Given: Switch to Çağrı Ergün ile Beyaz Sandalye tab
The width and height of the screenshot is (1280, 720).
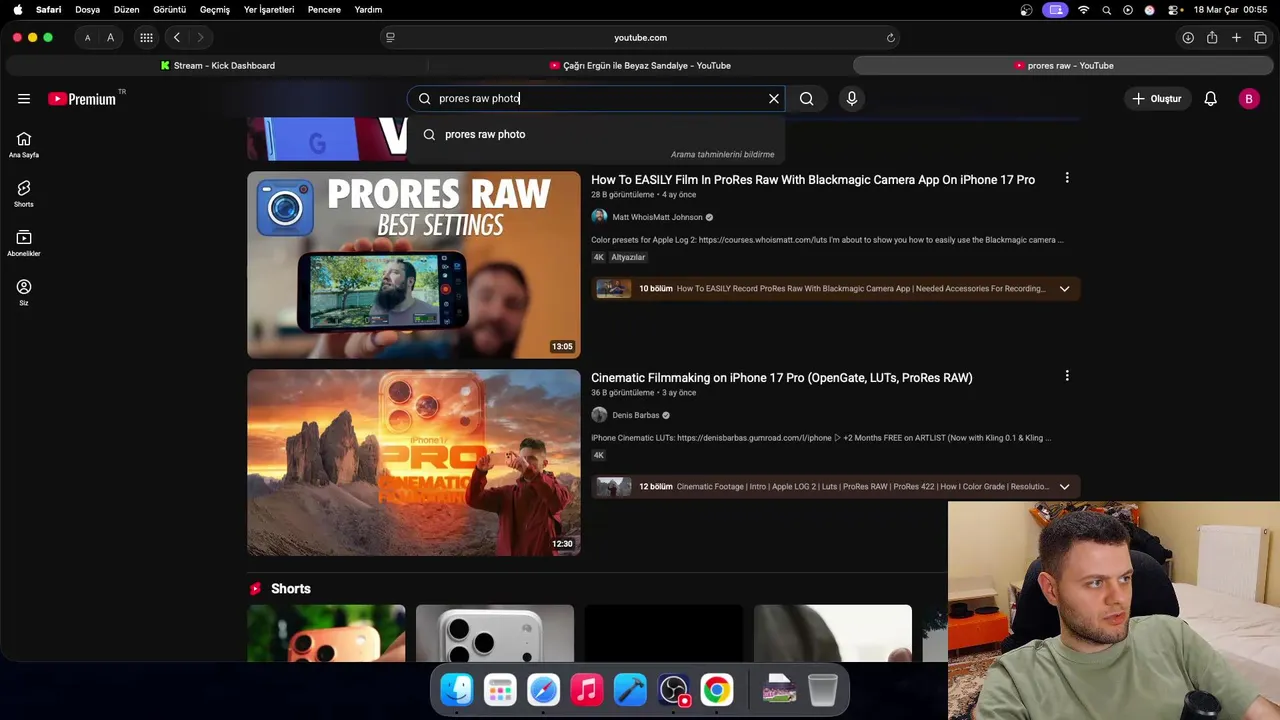Looking at the screenshot, I should tap(640, 66).
